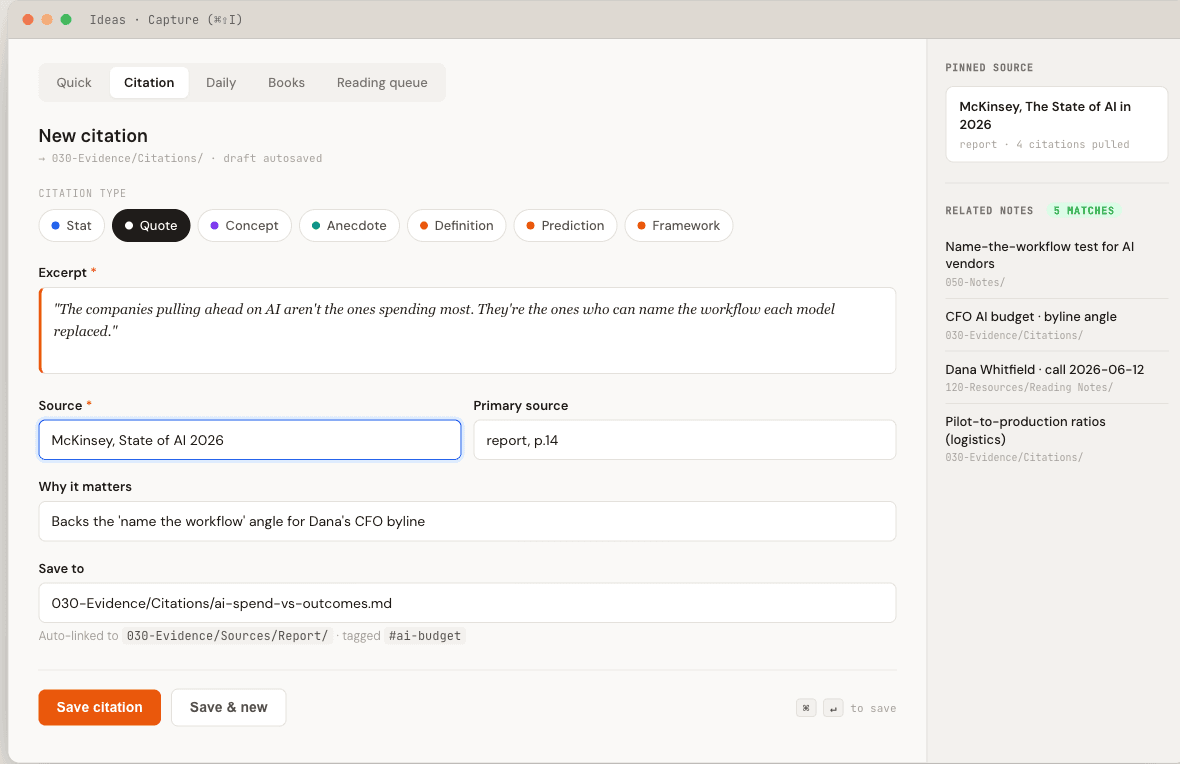Choose the Quote citation type

click(x=151, y=226)
